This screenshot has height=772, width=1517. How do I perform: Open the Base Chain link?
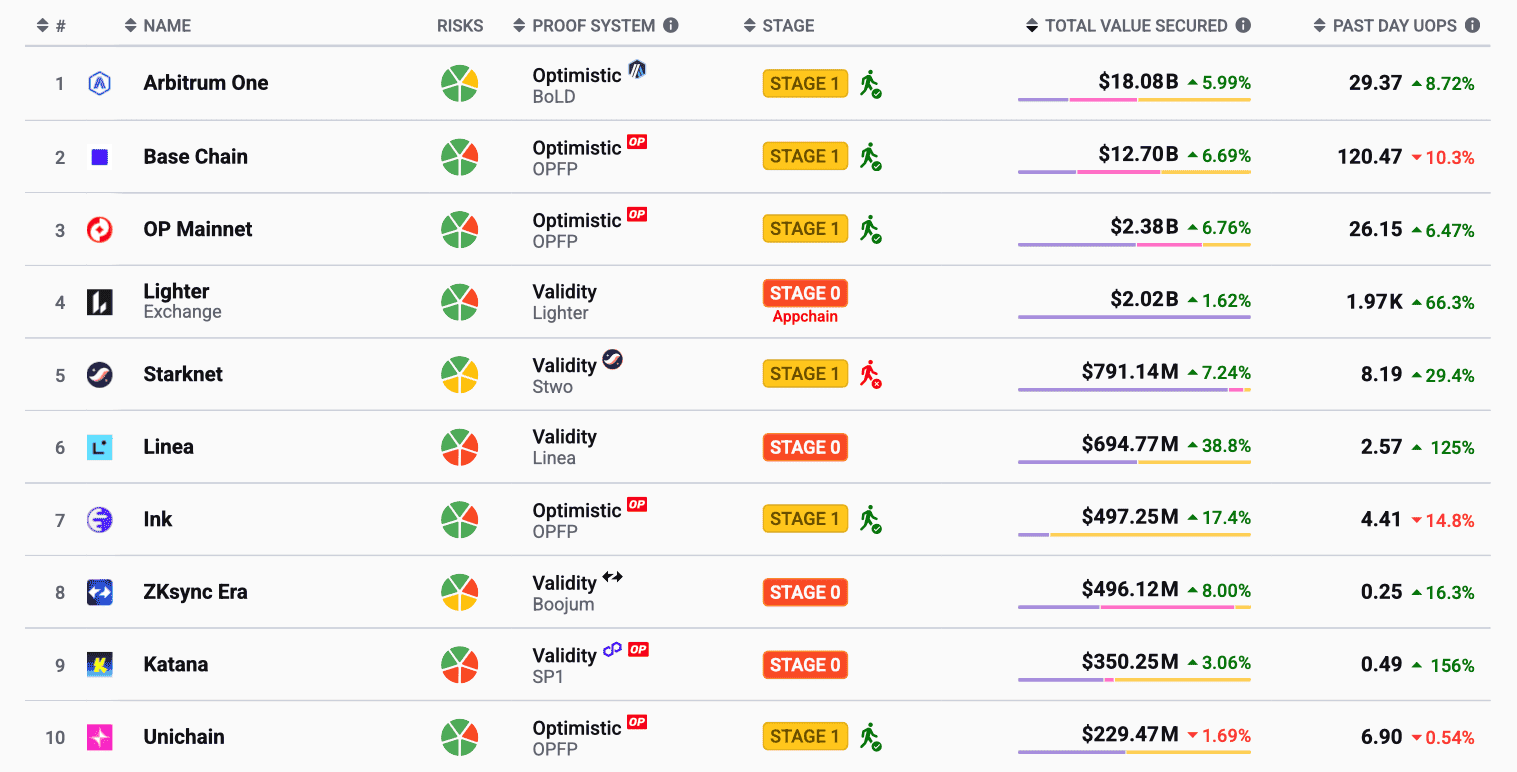[195, 156]
